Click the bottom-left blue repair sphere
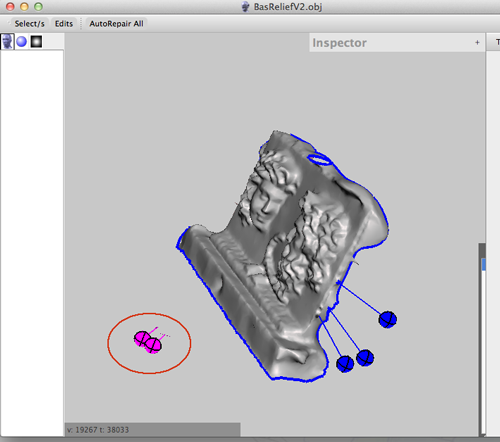 tap(345, 364)
